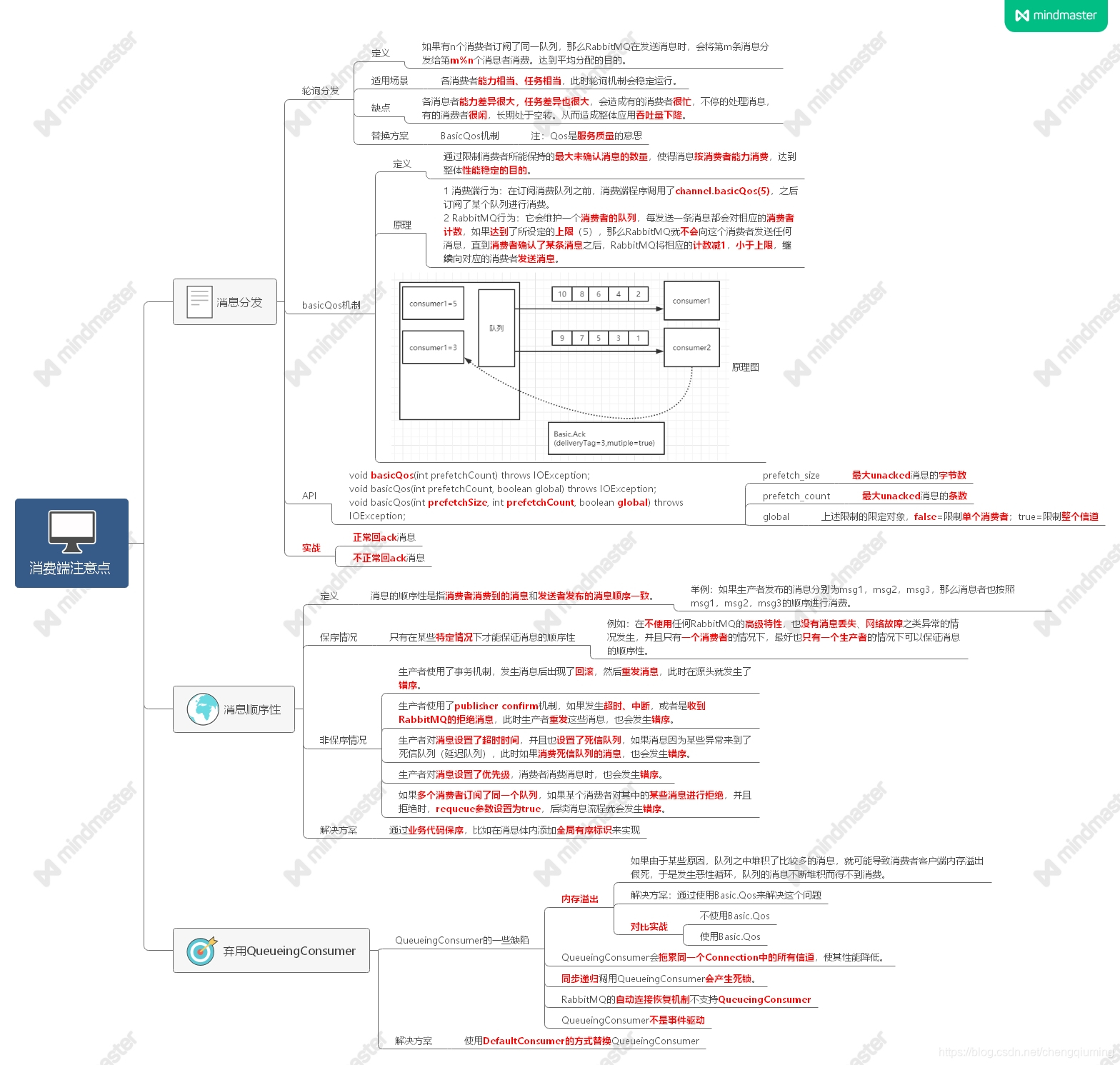
Task: Click the consumer1 box on diagram right
Action: [691, 301]
